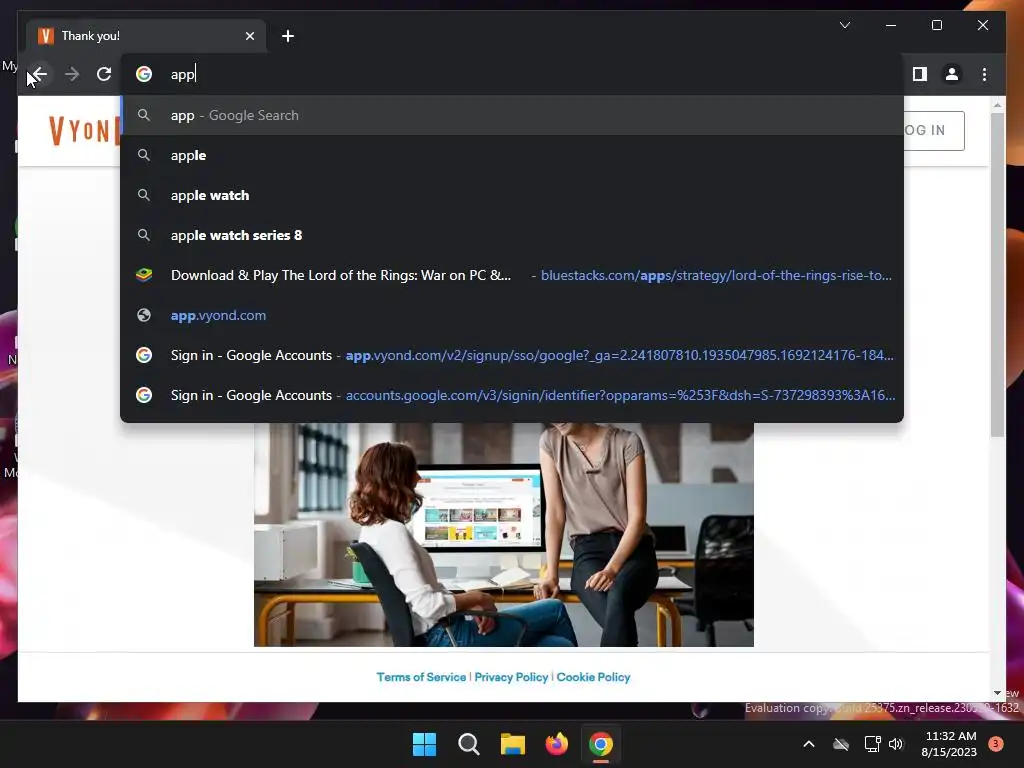
Task: Select 'apple watch series 8' suggestion
Action: [x=513, y=235]
